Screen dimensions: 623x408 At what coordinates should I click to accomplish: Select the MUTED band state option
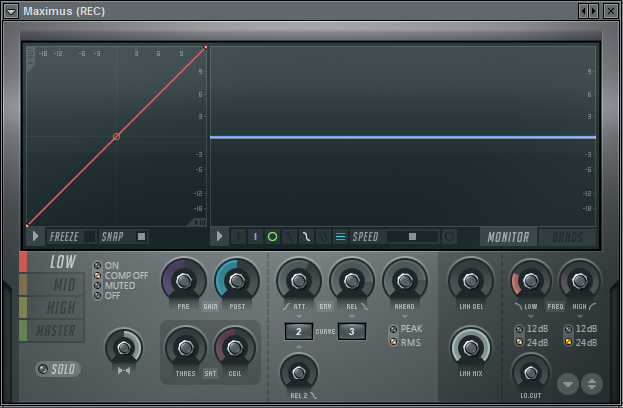coord(114,286)
